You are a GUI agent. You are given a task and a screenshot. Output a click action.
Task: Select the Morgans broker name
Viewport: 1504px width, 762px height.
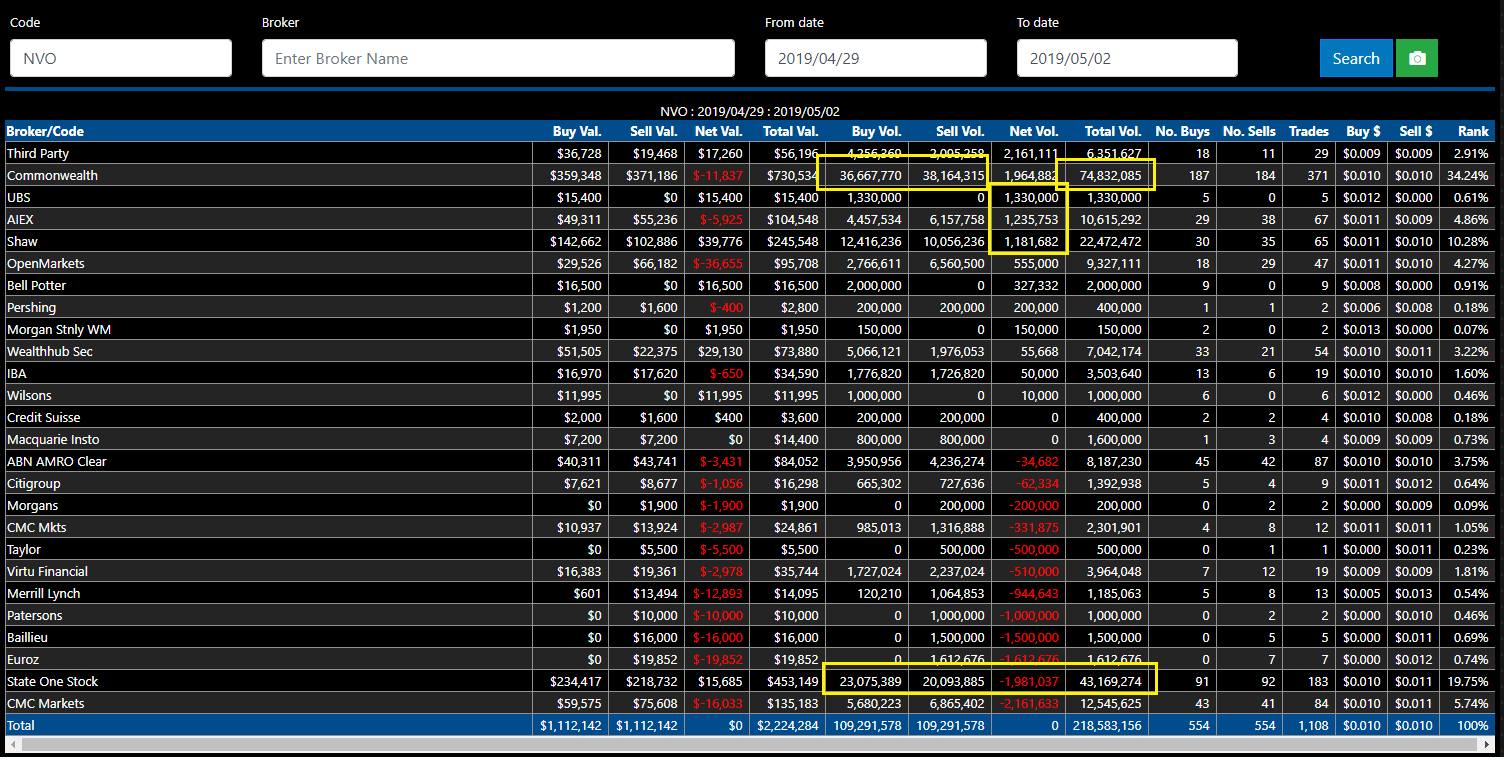tap(31, 505)
